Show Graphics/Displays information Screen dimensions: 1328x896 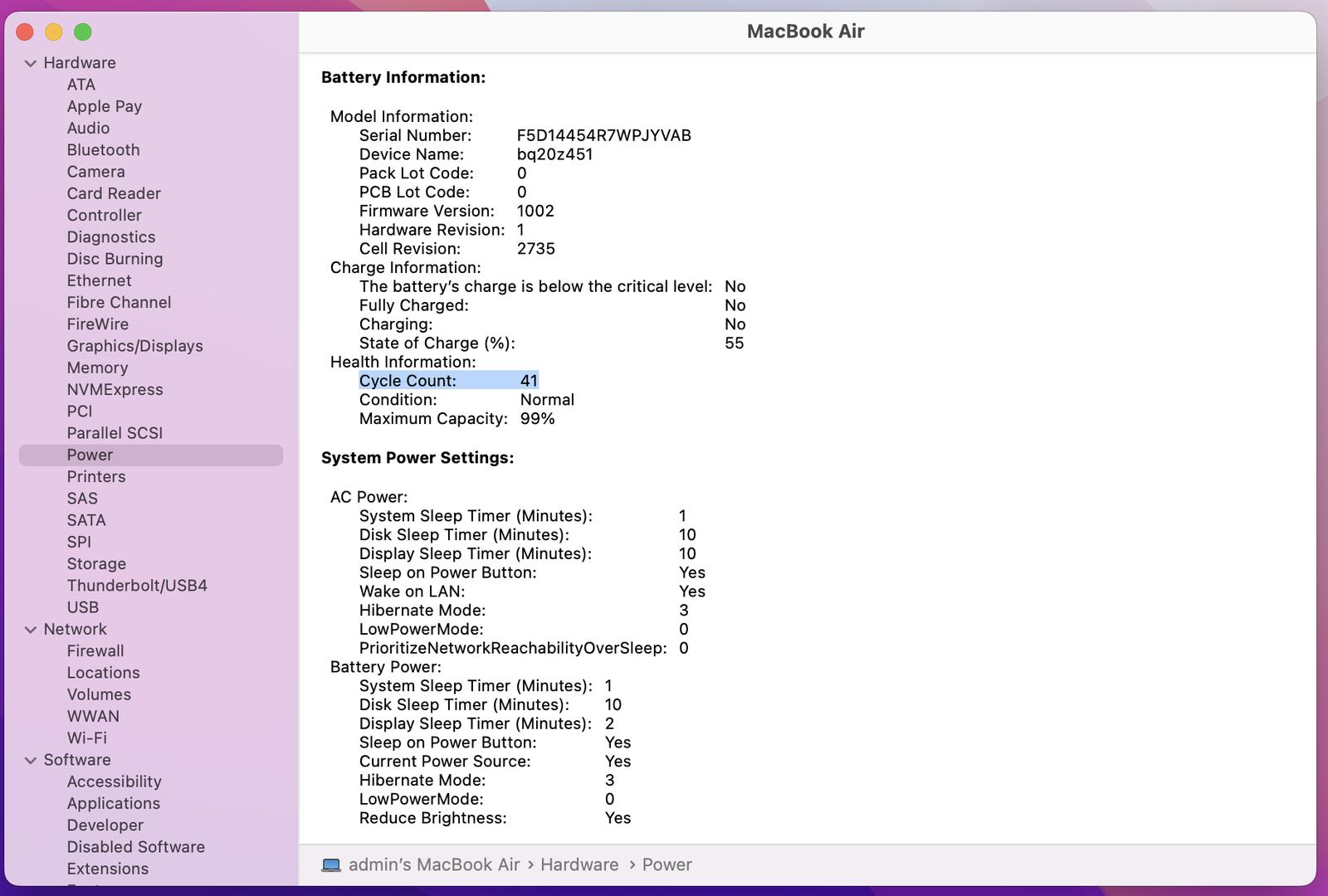pyautogui.click(x=134, y=346)
